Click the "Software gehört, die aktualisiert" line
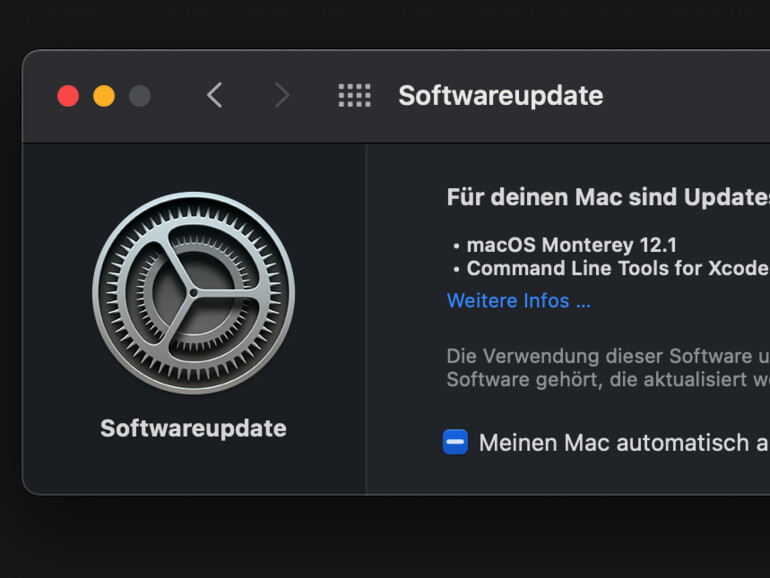Viewport: 770px width, 578px height. click(607, 380)
